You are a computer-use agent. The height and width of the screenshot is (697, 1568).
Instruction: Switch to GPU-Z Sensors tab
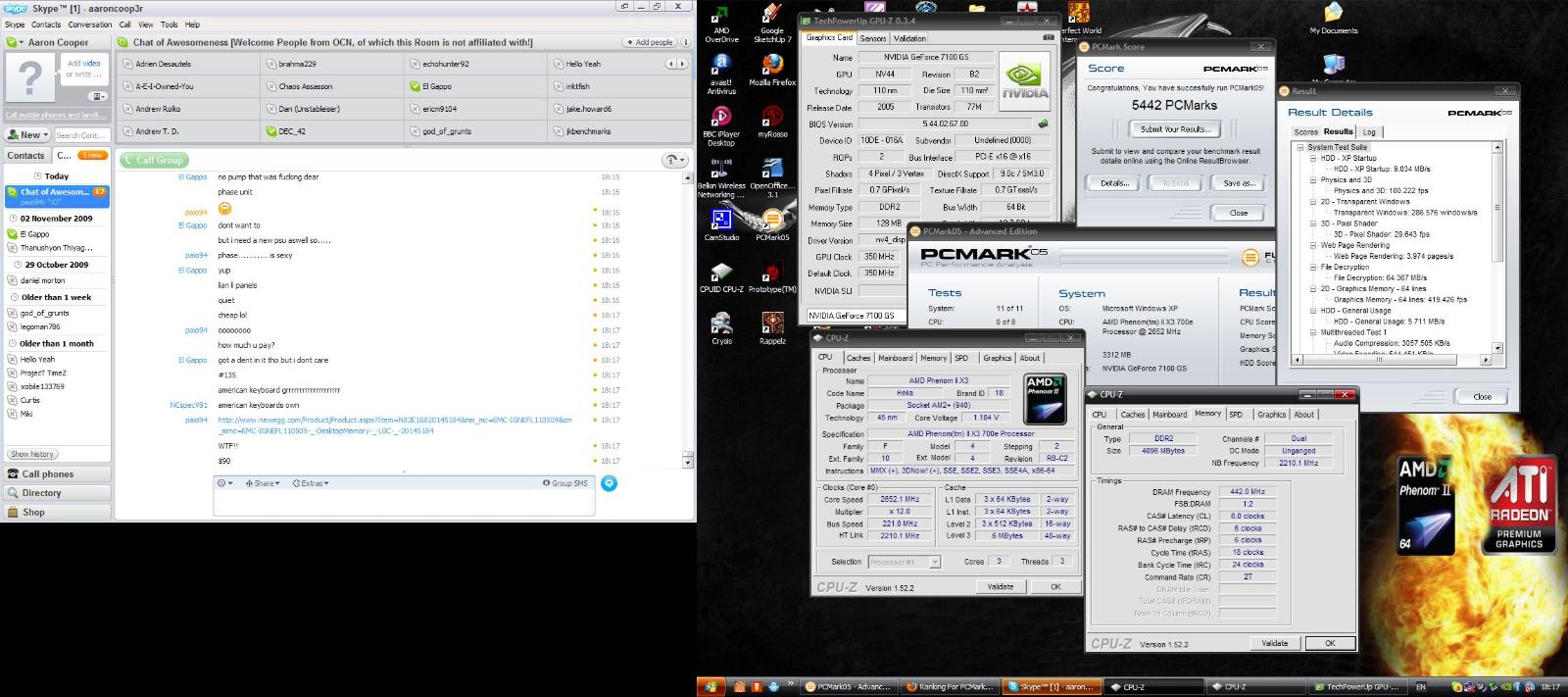click(873, 38)
